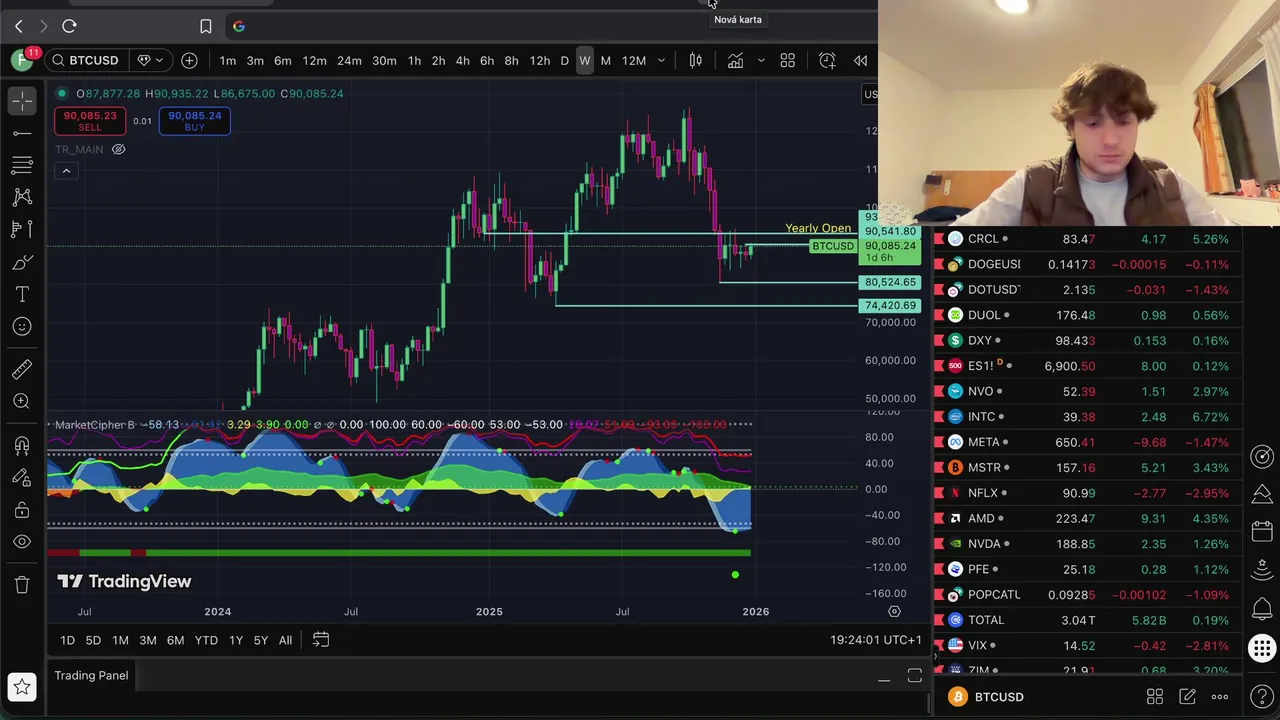1280x720 pixels.
Task: Open the emoji icons tool
Action: [x=22, y=326]
